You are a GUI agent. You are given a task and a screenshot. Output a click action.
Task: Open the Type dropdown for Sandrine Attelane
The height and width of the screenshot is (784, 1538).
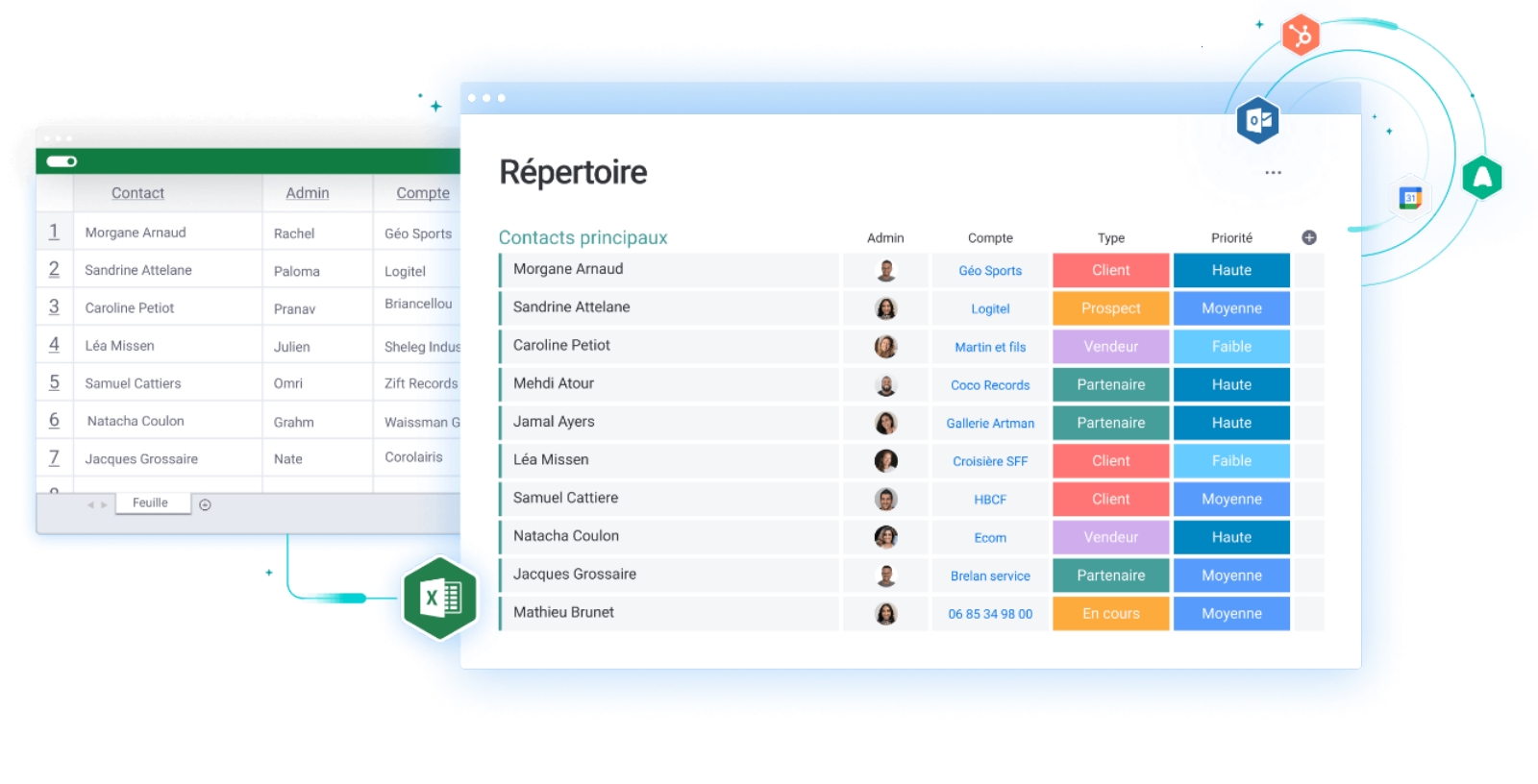(1110, 308)
